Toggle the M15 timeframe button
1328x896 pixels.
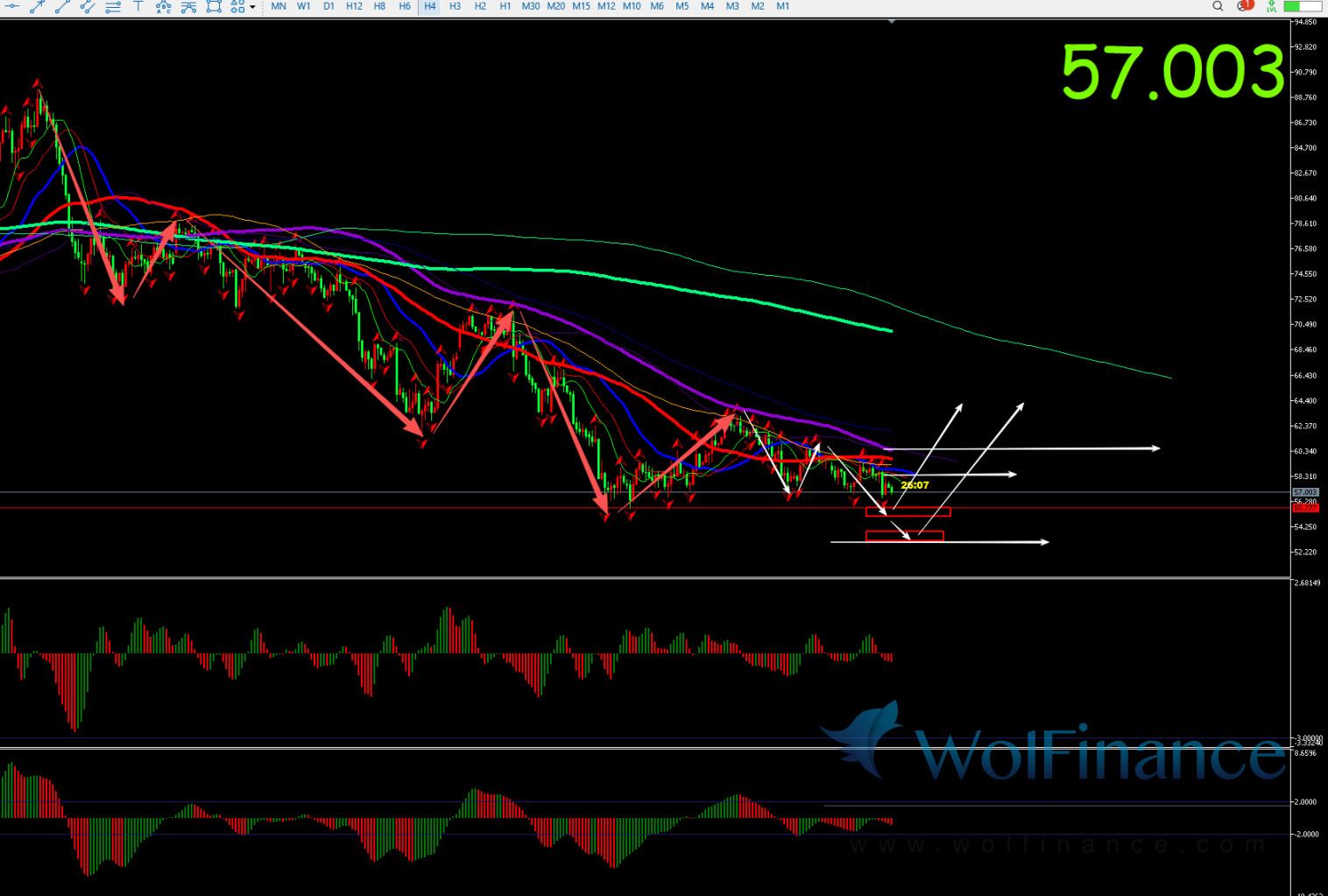click(581, 6)
